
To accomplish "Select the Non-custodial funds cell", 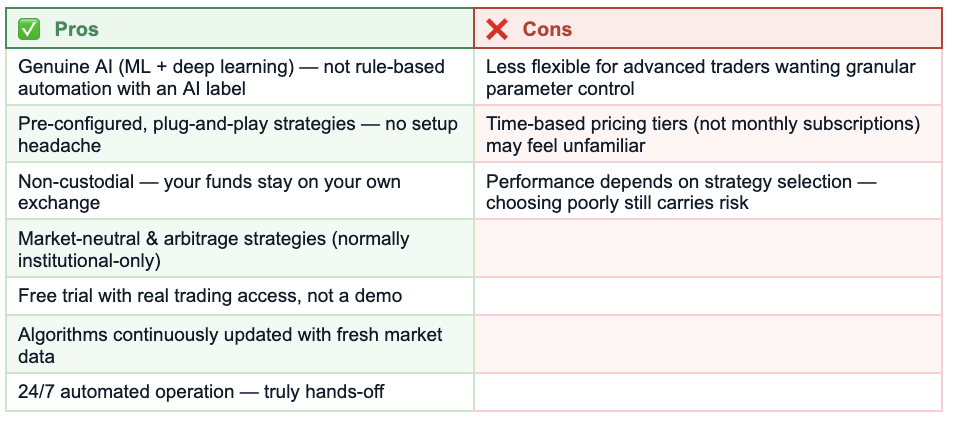I will 240,191.
